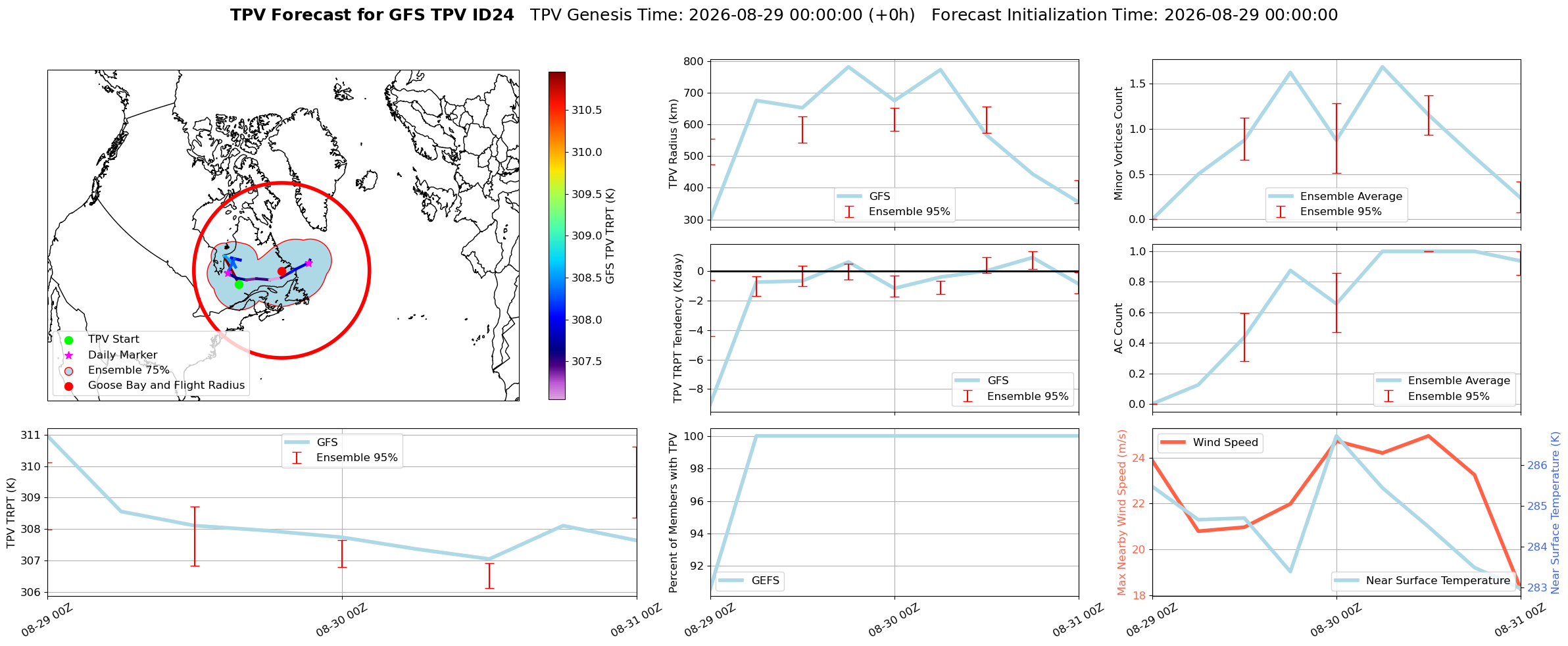Click the '−8' tick on TRPT Tendency axis

697,390
